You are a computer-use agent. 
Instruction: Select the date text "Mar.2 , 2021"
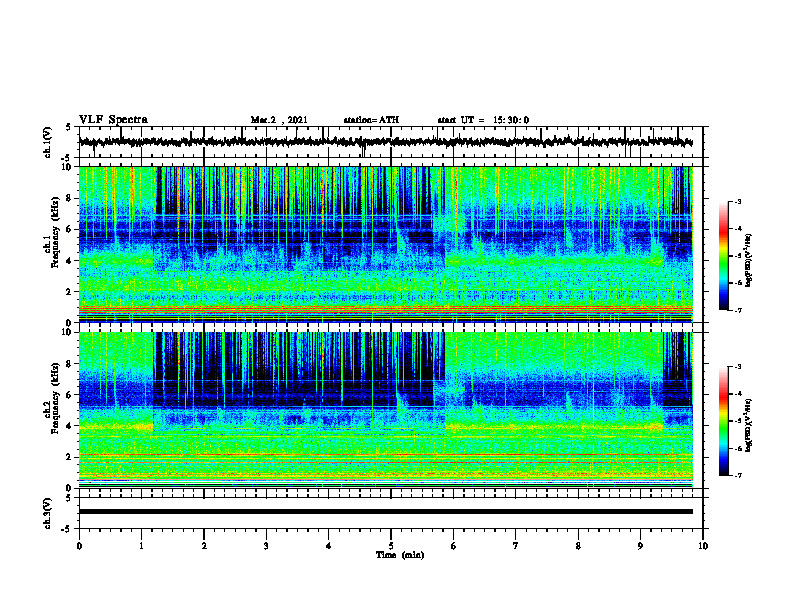click(x=279, y=120)
